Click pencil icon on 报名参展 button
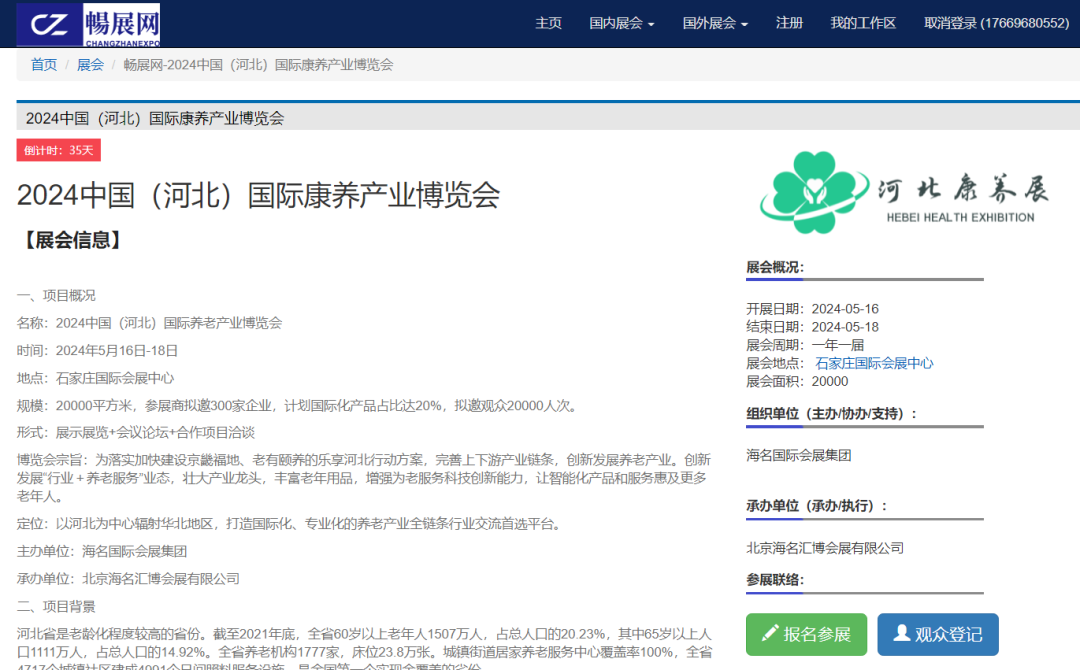The image size is (1080, 670). (769, 633)
